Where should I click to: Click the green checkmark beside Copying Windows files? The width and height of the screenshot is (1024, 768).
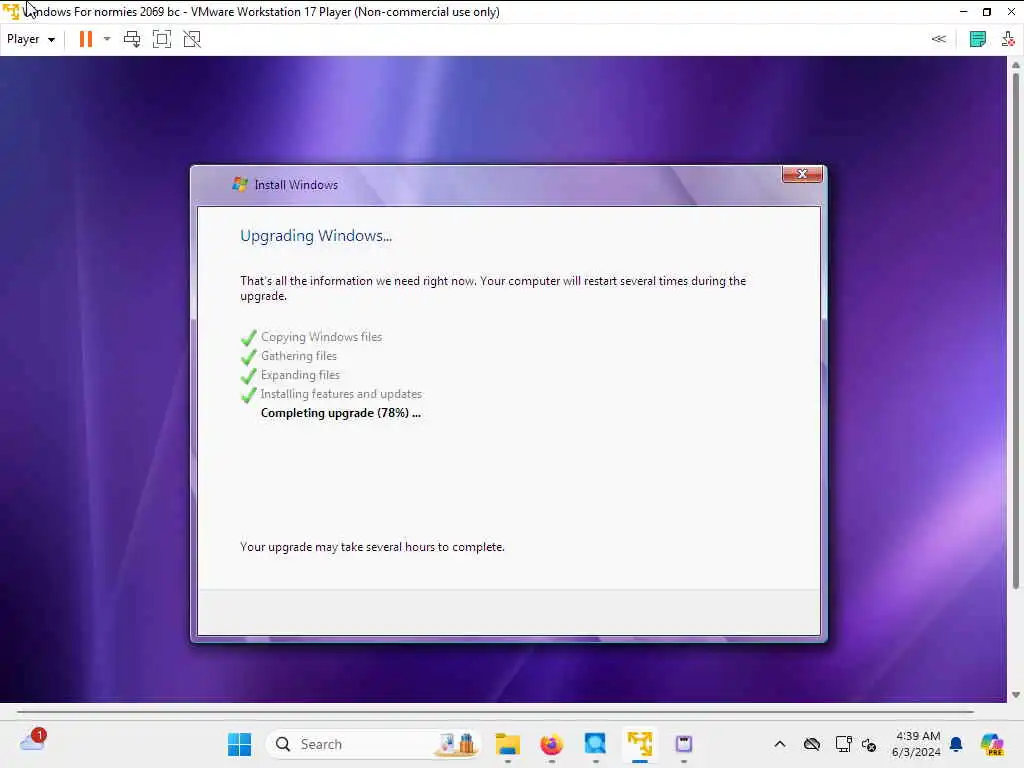point(248,338)
